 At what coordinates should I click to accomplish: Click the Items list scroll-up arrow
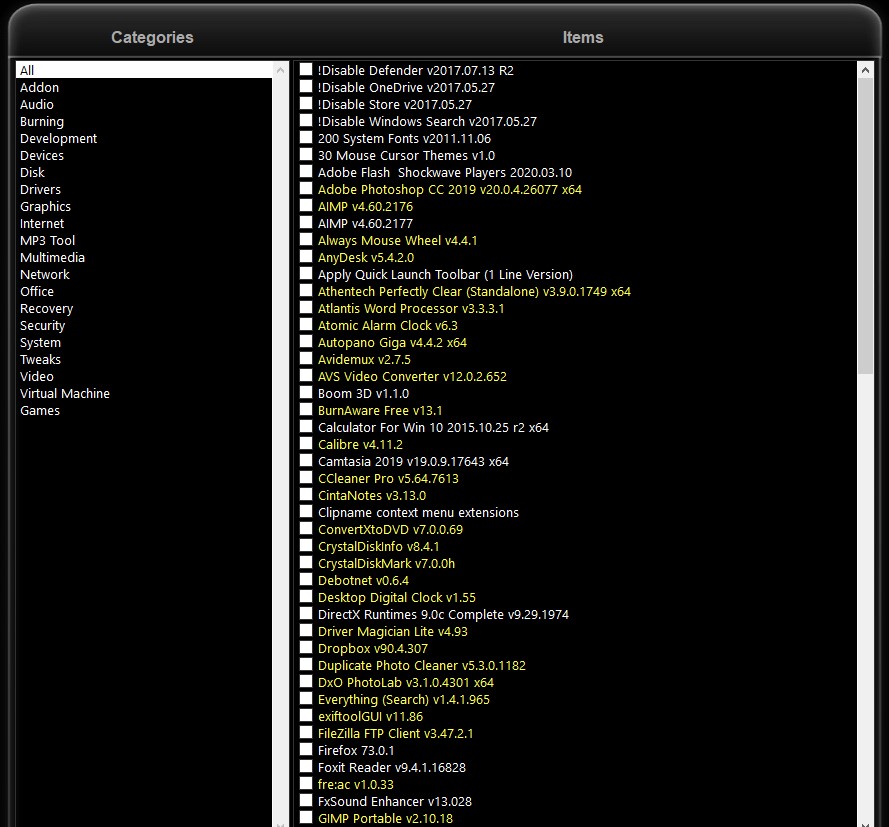pyautogui.click(x=865, y=70)
